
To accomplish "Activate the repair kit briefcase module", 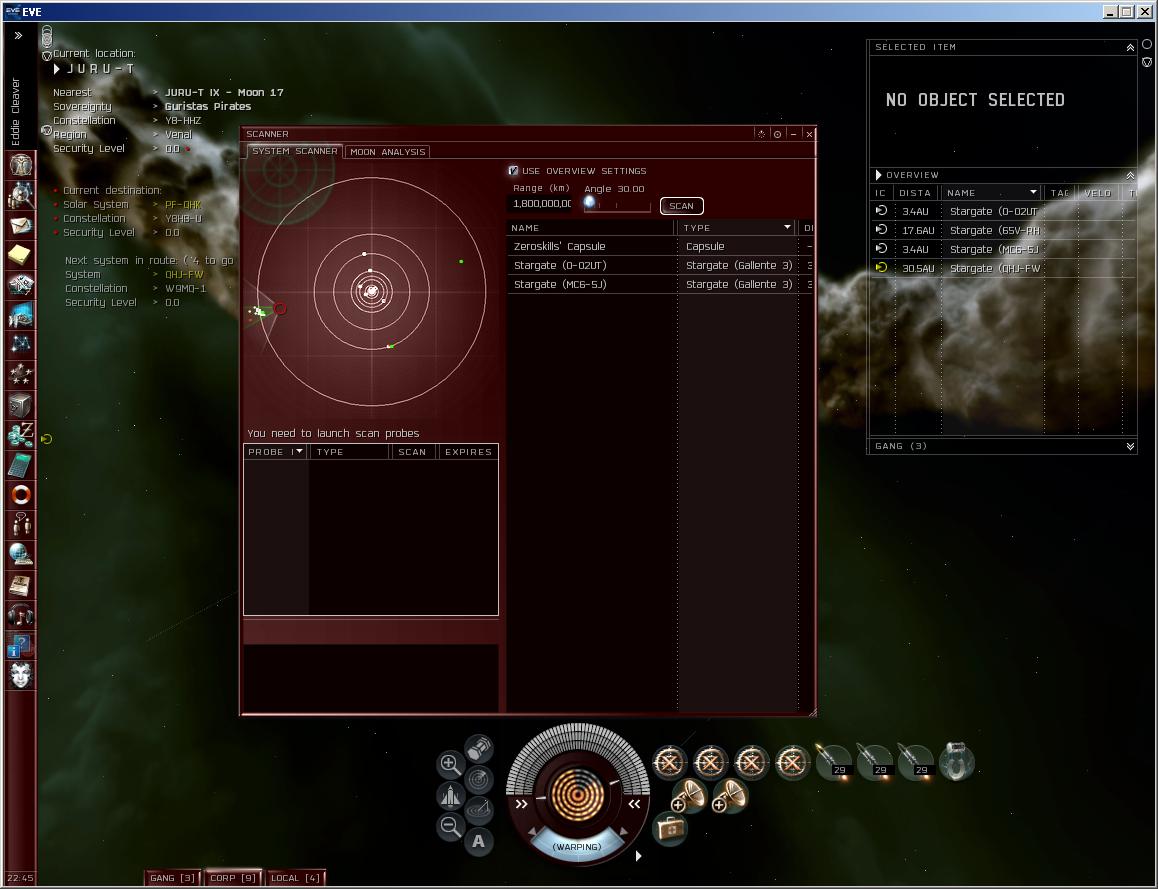I will click(x=670, y=829).
